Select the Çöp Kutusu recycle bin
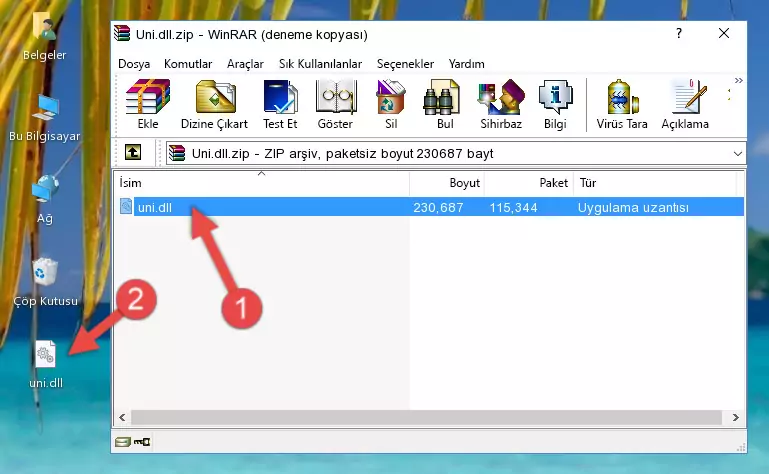The image size is (769, 474). [45, 283]
